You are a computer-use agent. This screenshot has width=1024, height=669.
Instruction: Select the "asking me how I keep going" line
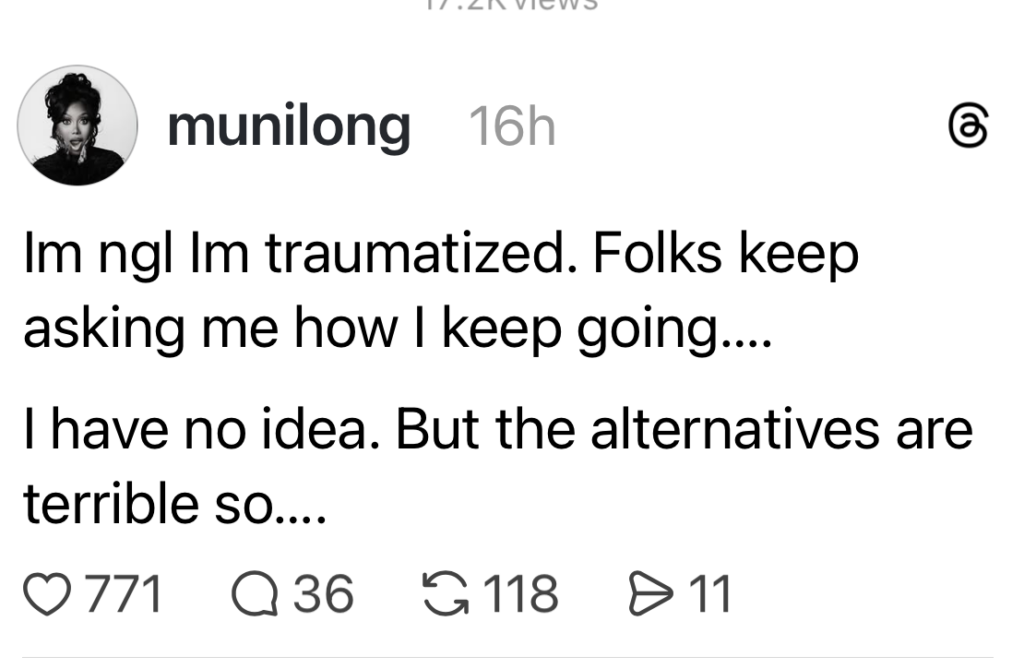(x=395, y=331)
